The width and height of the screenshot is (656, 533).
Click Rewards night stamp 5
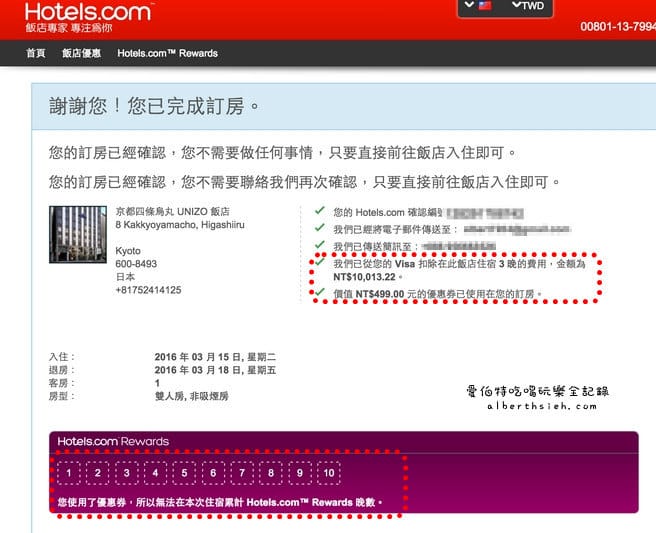tap(184, 473)
